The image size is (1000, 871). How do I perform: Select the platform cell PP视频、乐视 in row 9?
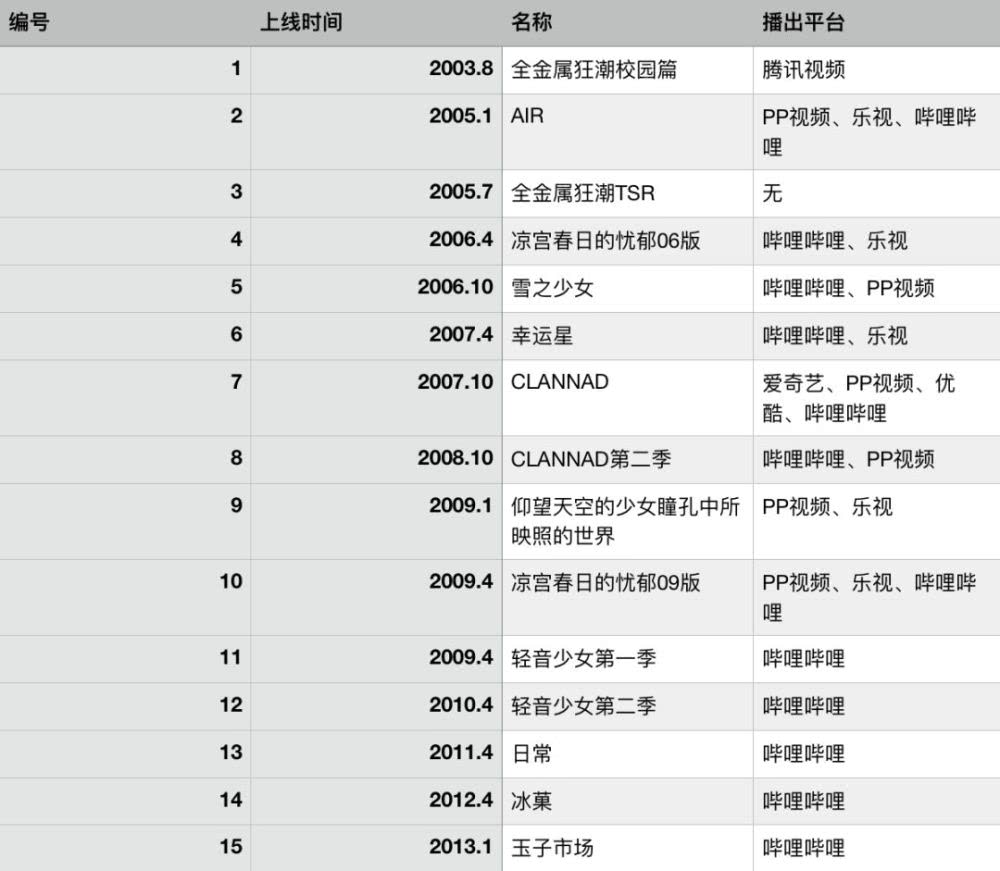(876, 522)
